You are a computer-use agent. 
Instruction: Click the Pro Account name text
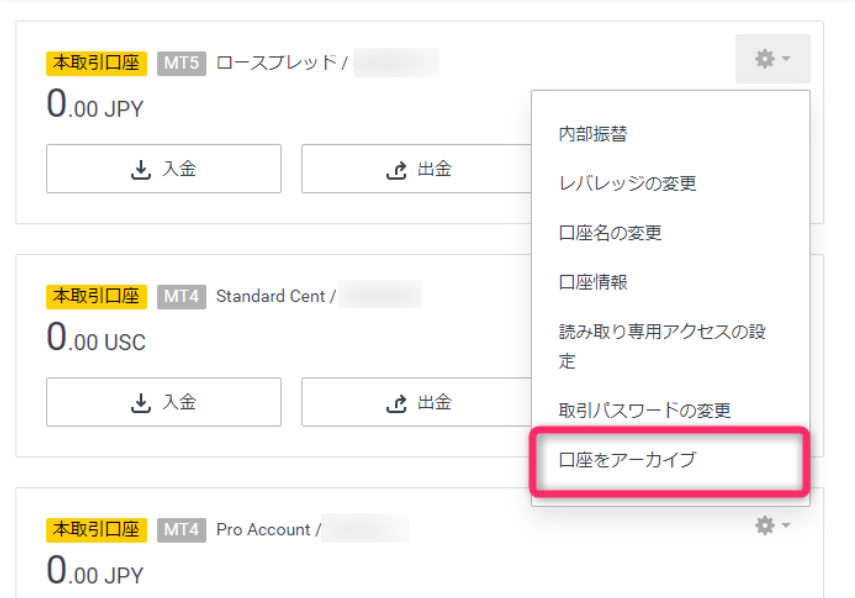click(263, 529)
